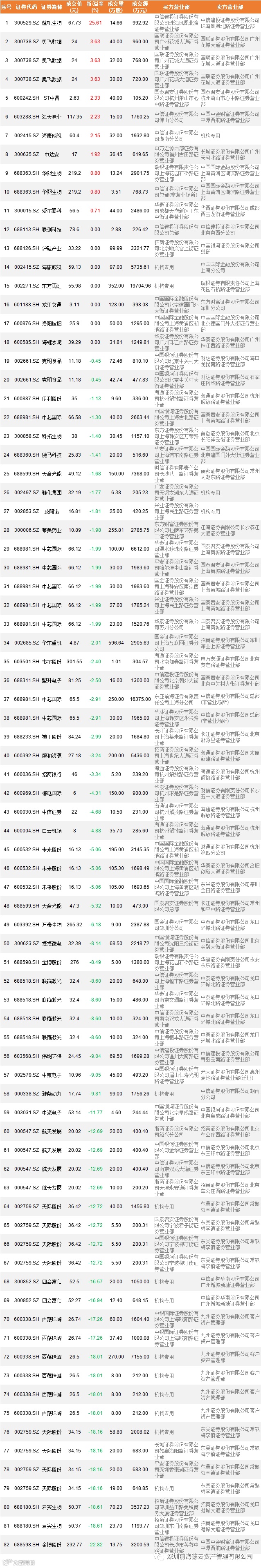
Task: Select stock code 601188.SH
Action: pos(27,305)
